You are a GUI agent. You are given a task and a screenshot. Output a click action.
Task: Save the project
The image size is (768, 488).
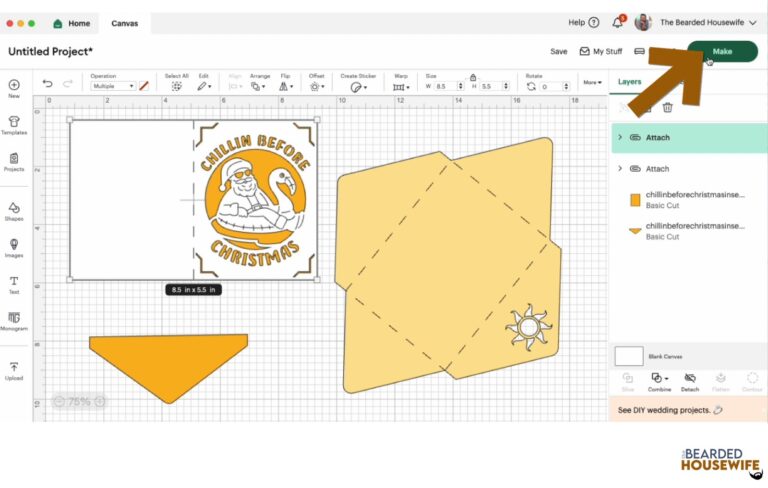pyautogui.click(x=558, y=51)
